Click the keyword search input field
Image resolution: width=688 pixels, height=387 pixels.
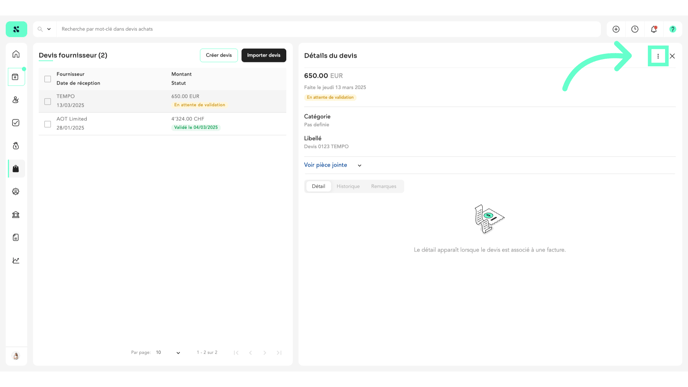click(329, 29)
